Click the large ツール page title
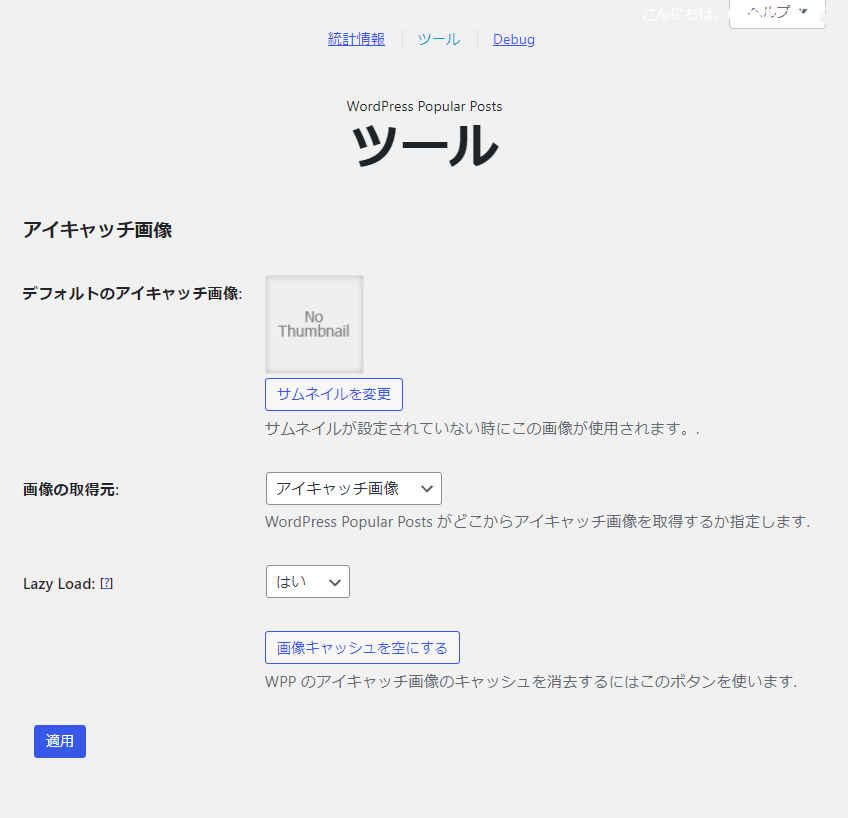Viewport: 848px width, 818px height. tap(424, 147)
